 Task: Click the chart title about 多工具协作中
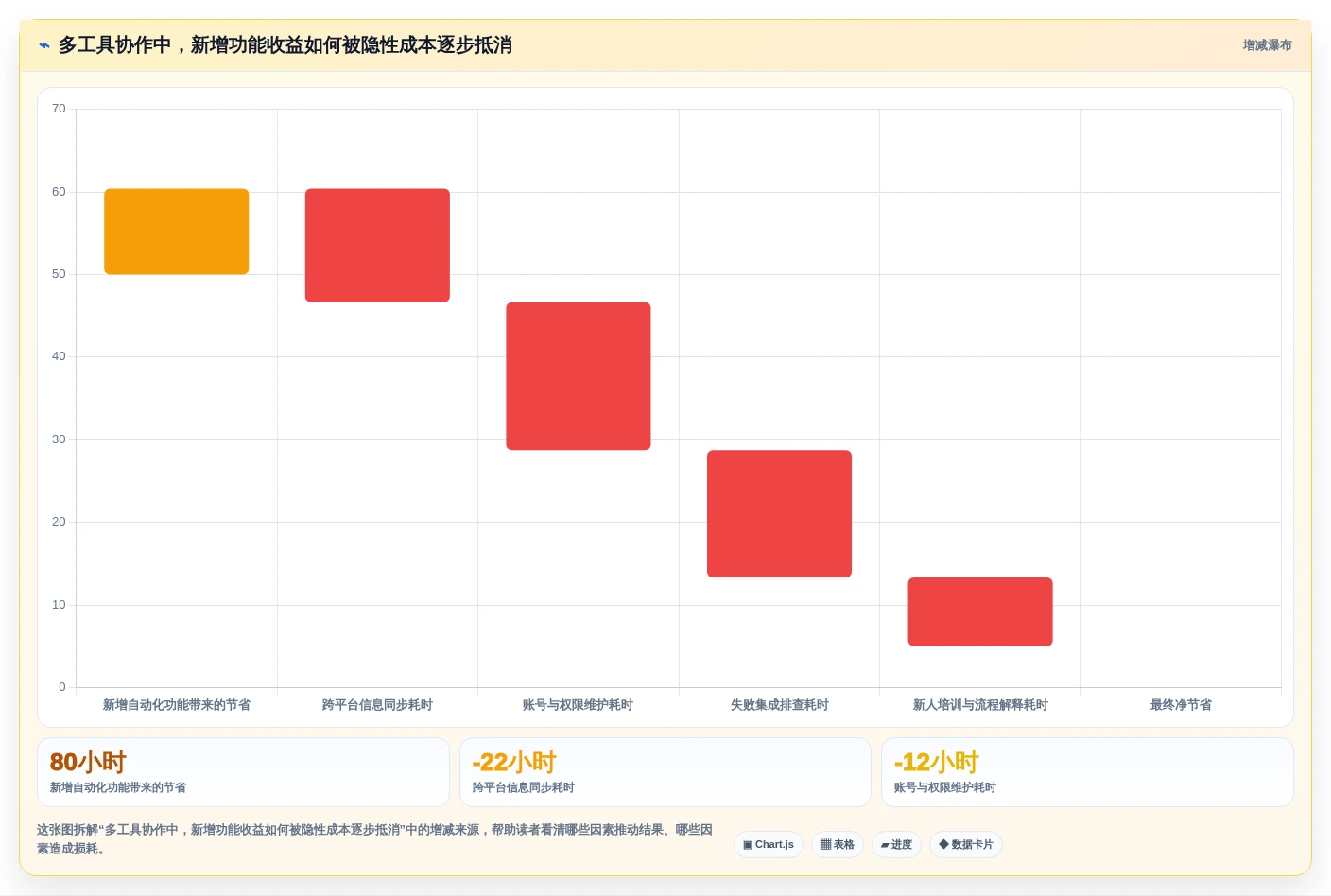tap(285, 45)
